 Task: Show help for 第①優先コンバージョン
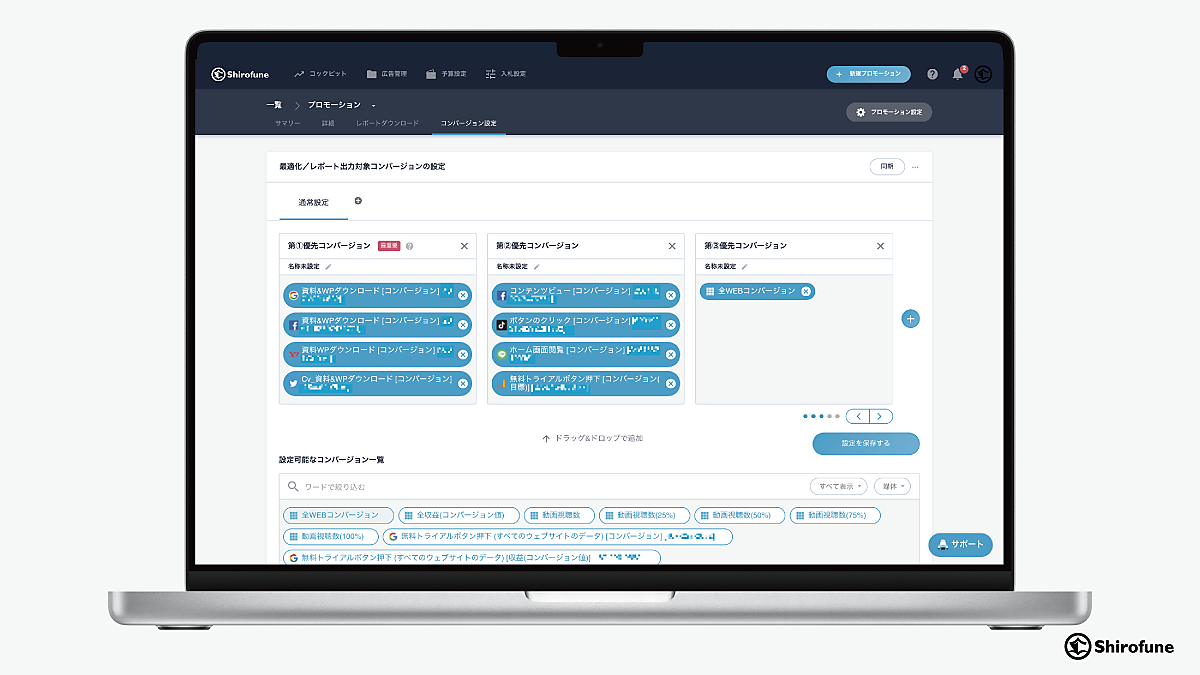409,246
